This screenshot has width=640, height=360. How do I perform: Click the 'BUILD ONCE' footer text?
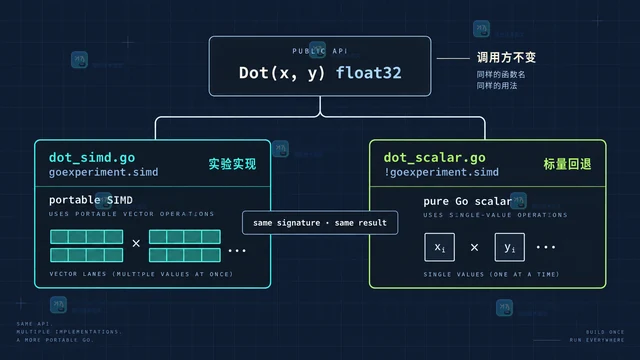[605, 332]
